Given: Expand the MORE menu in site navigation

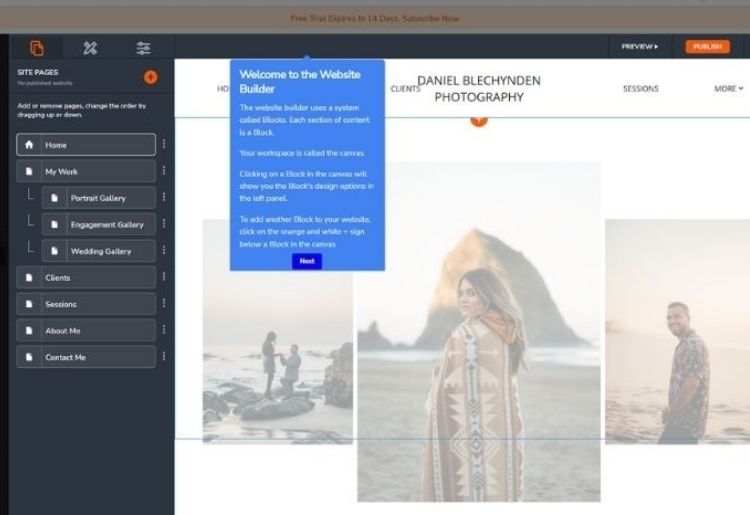Looking at the screenshot, I should [728, 89].
